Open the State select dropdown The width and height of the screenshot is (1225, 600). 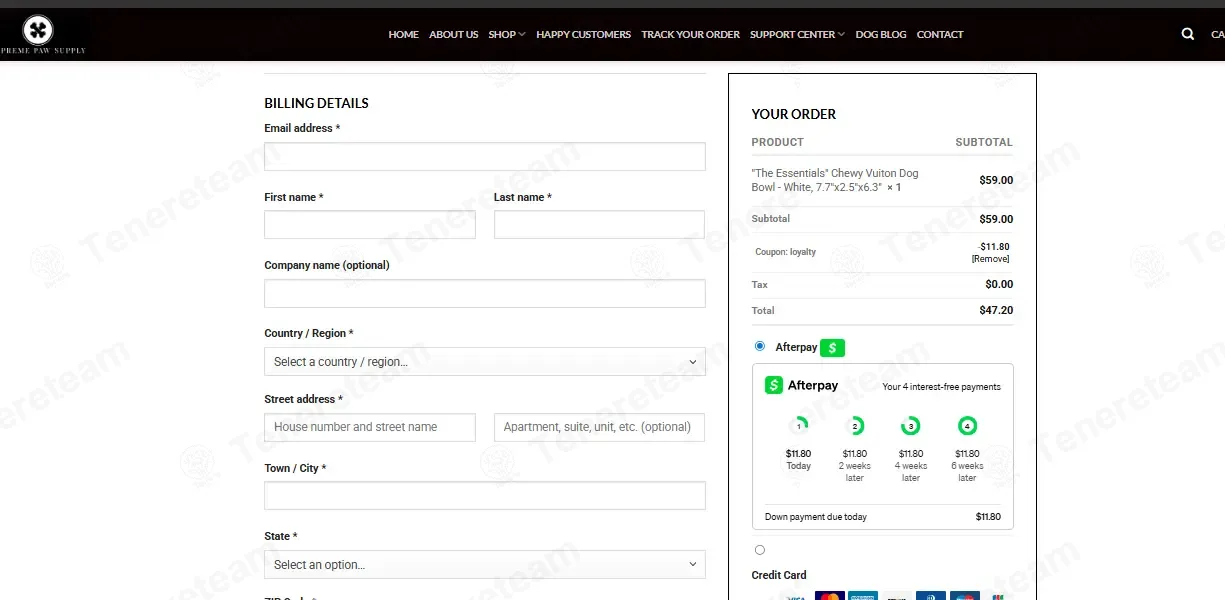[485, 565]
